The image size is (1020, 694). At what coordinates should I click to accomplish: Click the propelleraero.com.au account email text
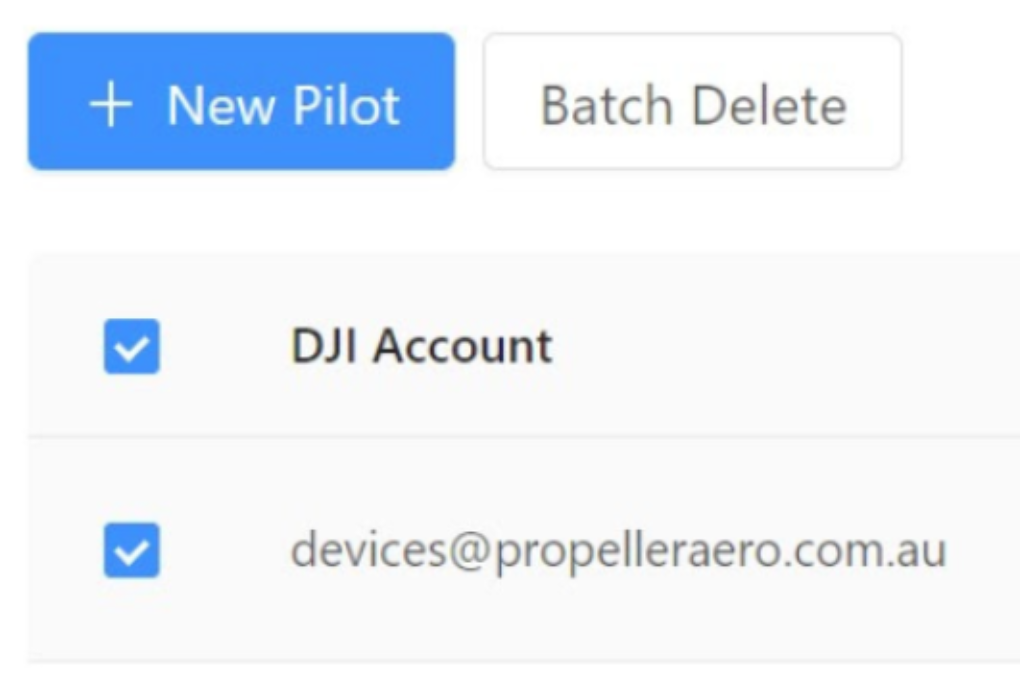pos(618,549)
